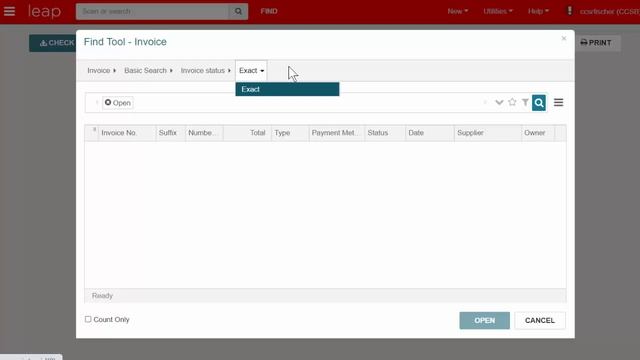
Task: Sort by the Type column
Action: click(290, 133)
